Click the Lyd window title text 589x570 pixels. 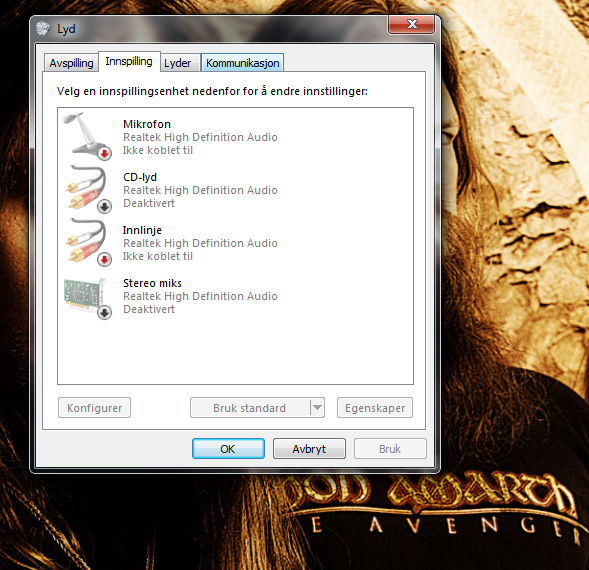(66, 29)
